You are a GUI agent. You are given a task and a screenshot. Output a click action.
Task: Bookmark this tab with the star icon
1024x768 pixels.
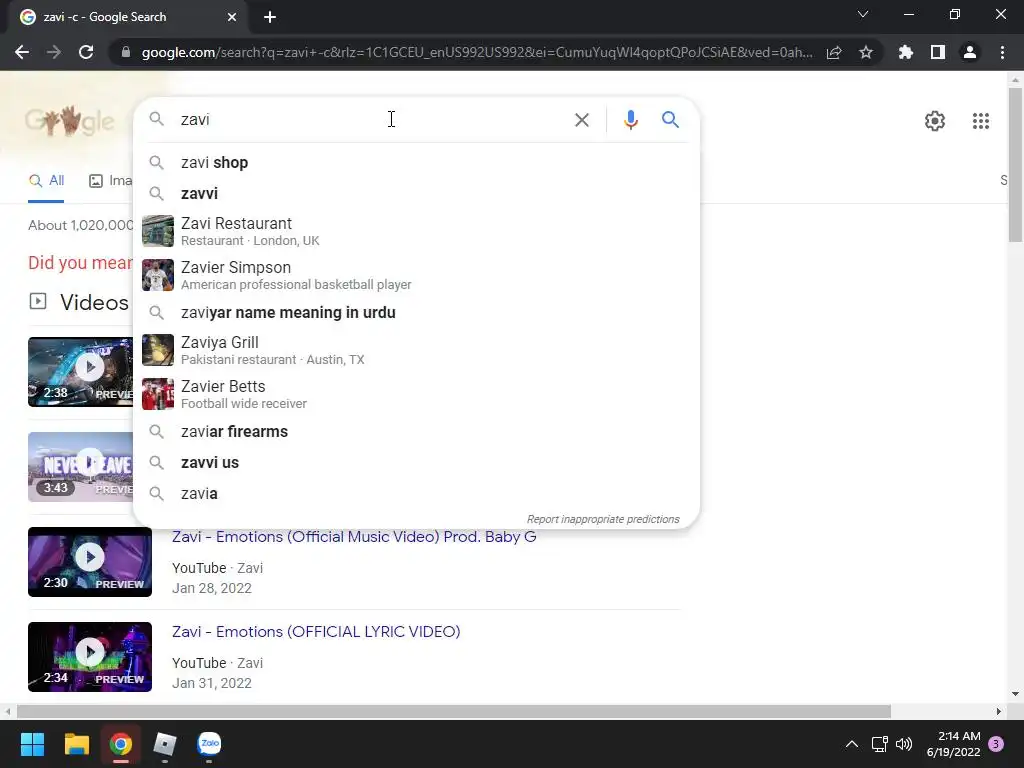(x=866, y=52)
